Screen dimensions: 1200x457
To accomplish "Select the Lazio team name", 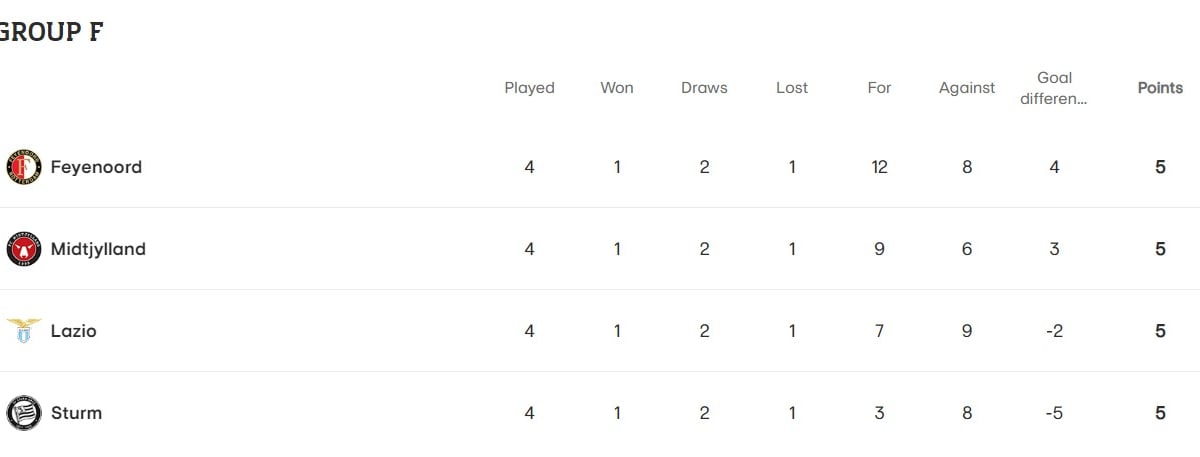I will pyautogui.click(x=74, y=331).
